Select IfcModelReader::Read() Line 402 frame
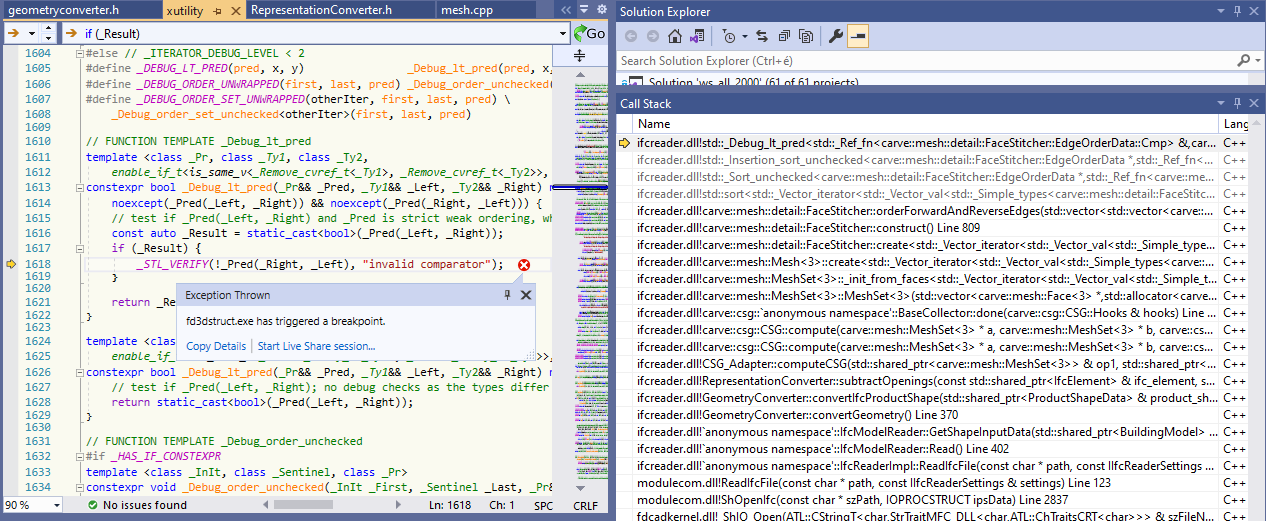The width and height of the screenshot is (1266, 521). [927, 448]
